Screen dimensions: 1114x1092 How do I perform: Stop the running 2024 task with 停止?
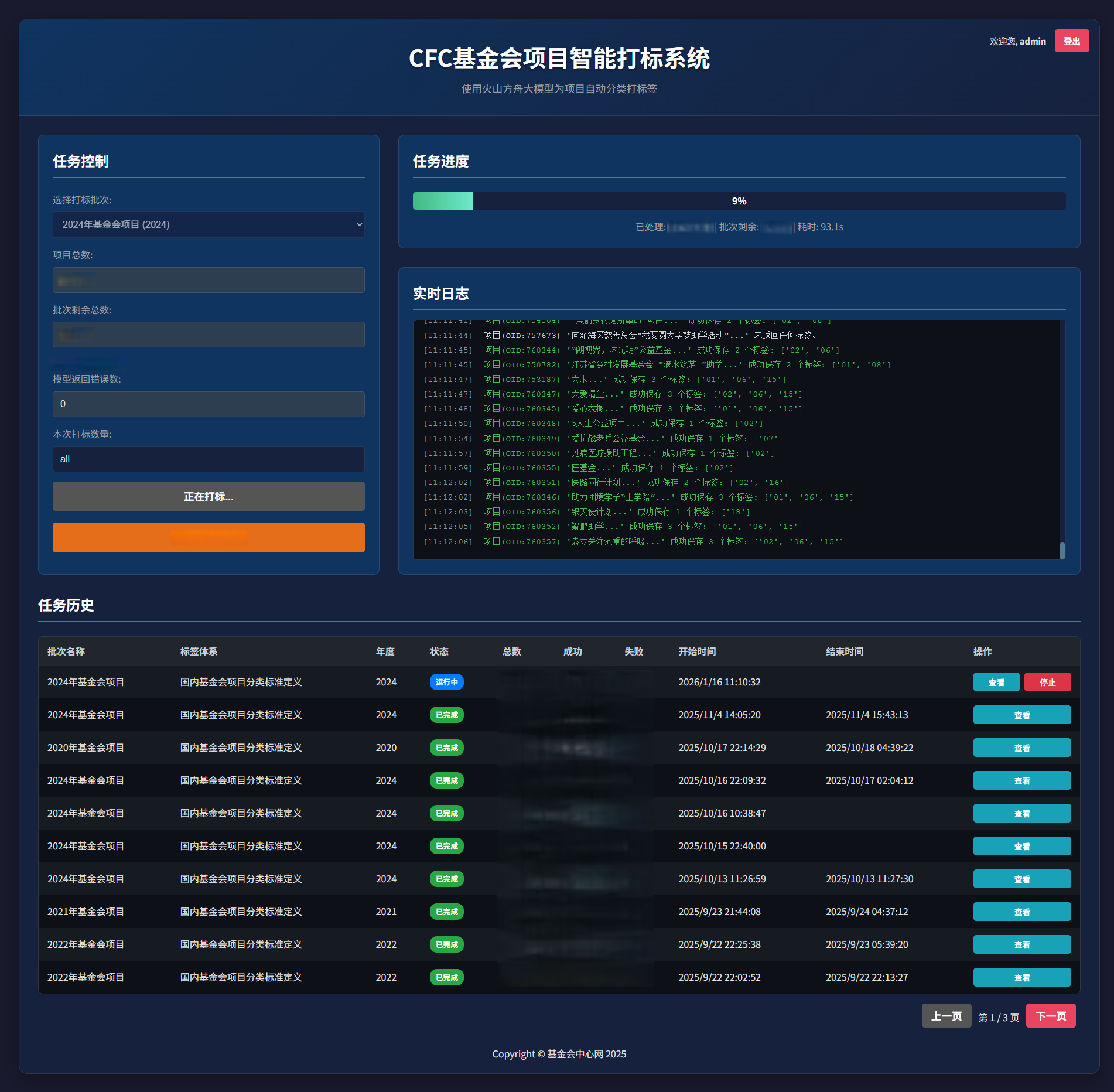click(x=1047, y=682)
